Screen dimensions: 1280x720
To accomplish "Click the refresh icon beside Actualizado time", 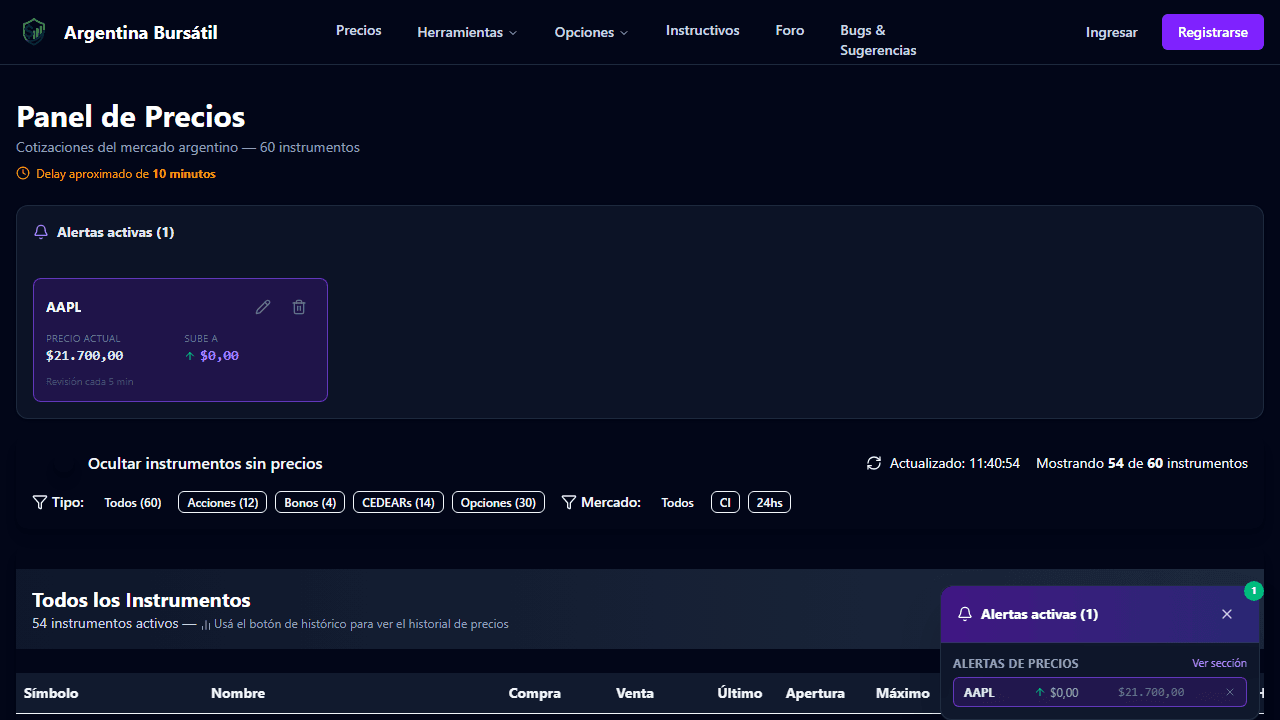I will (x=874, y=463).
